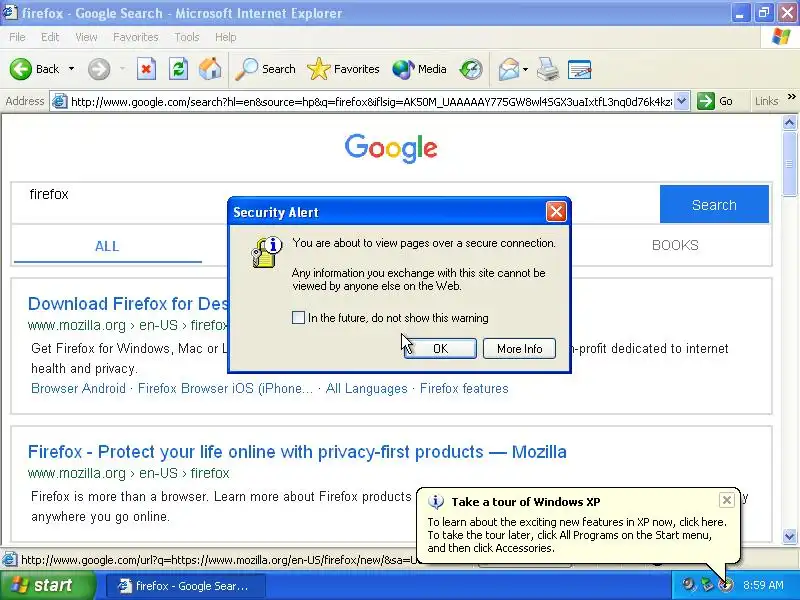Click the page scrollbar up arrow
The height and width of the screenshot is (600, 800).
click(x=789, y=122)
